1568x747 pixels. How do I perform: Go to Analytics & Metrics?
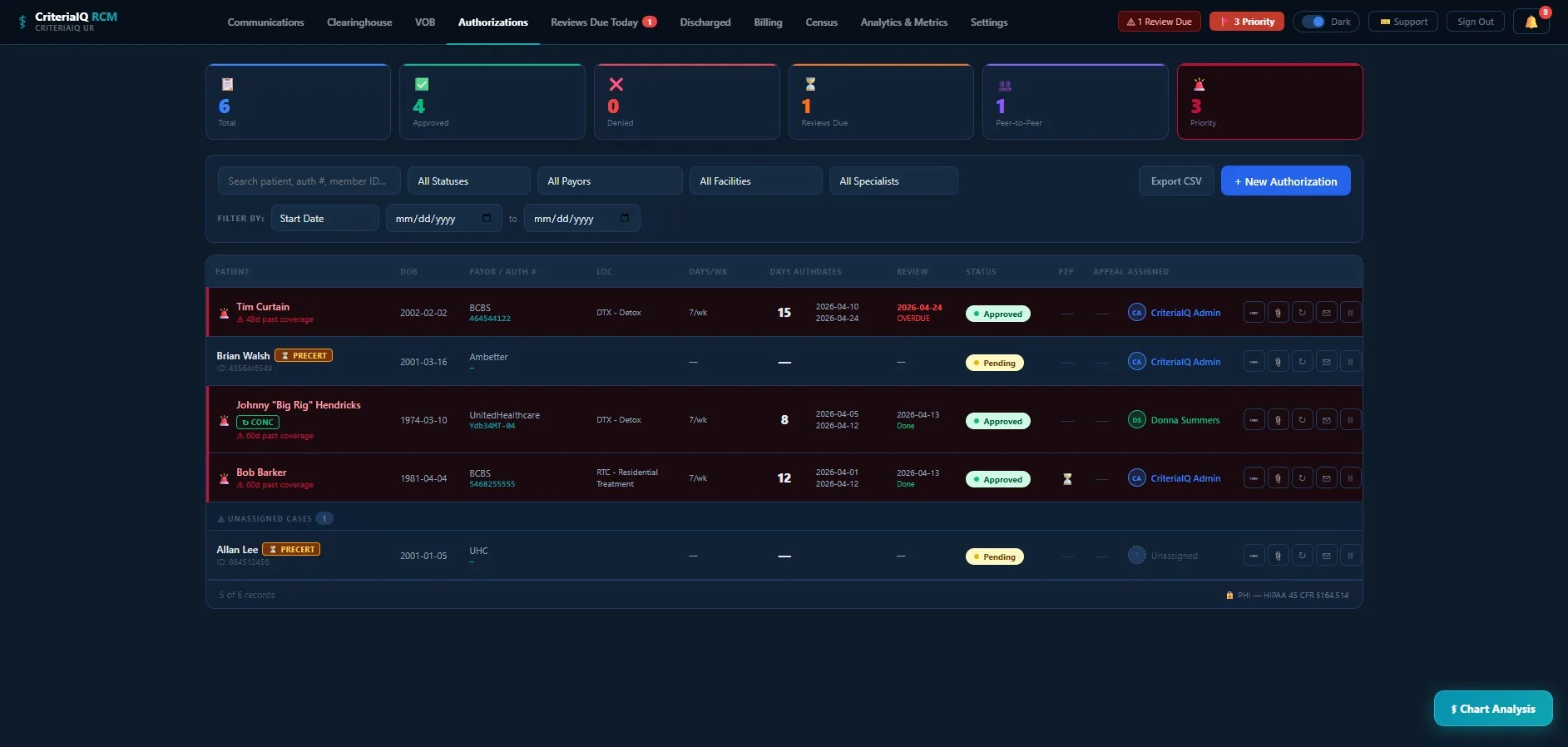click(x=904, y=22)
